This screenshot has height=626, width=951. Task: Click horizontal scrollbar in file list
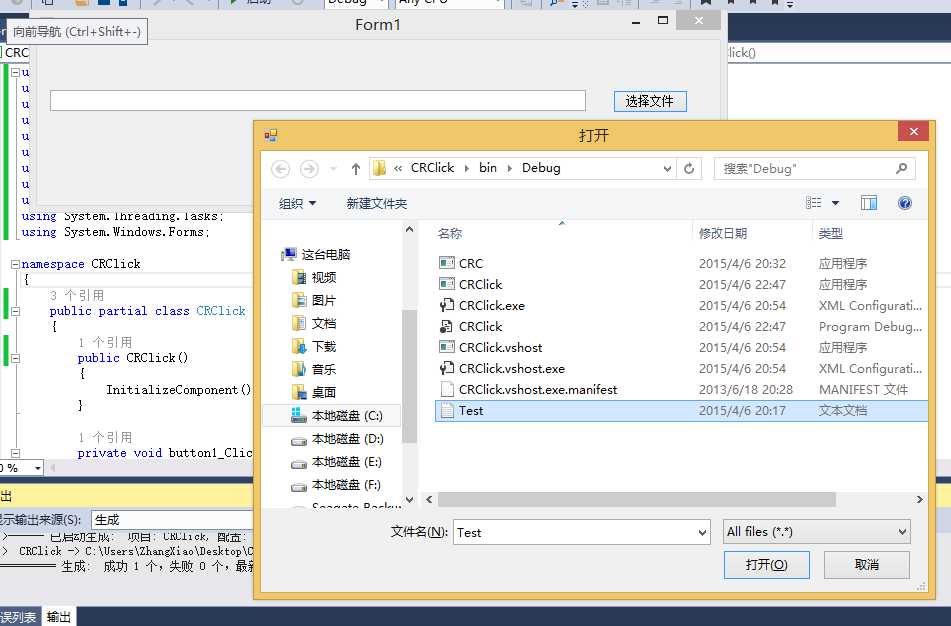pos(636,499)
